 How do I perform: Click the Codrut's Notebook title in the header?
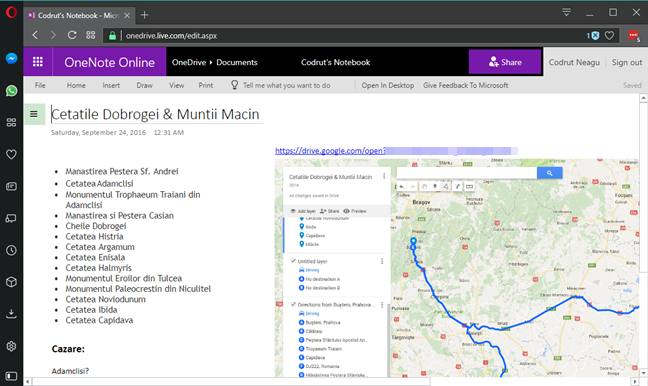336,62
